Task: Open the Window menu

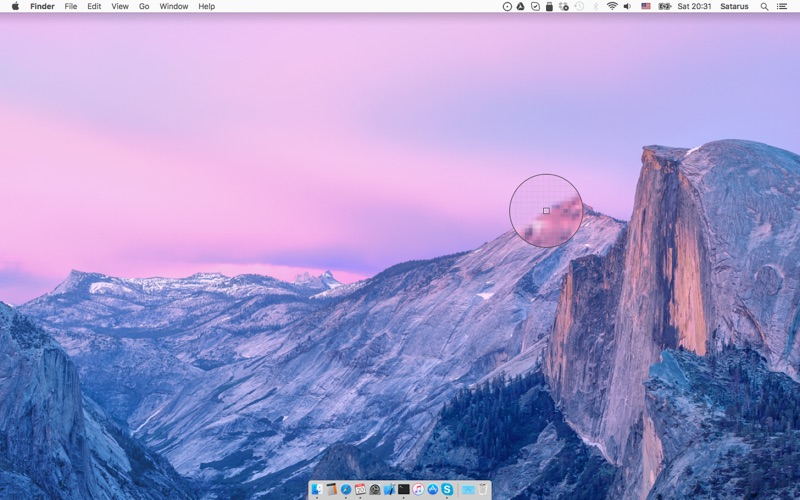Action: (173, 6)
